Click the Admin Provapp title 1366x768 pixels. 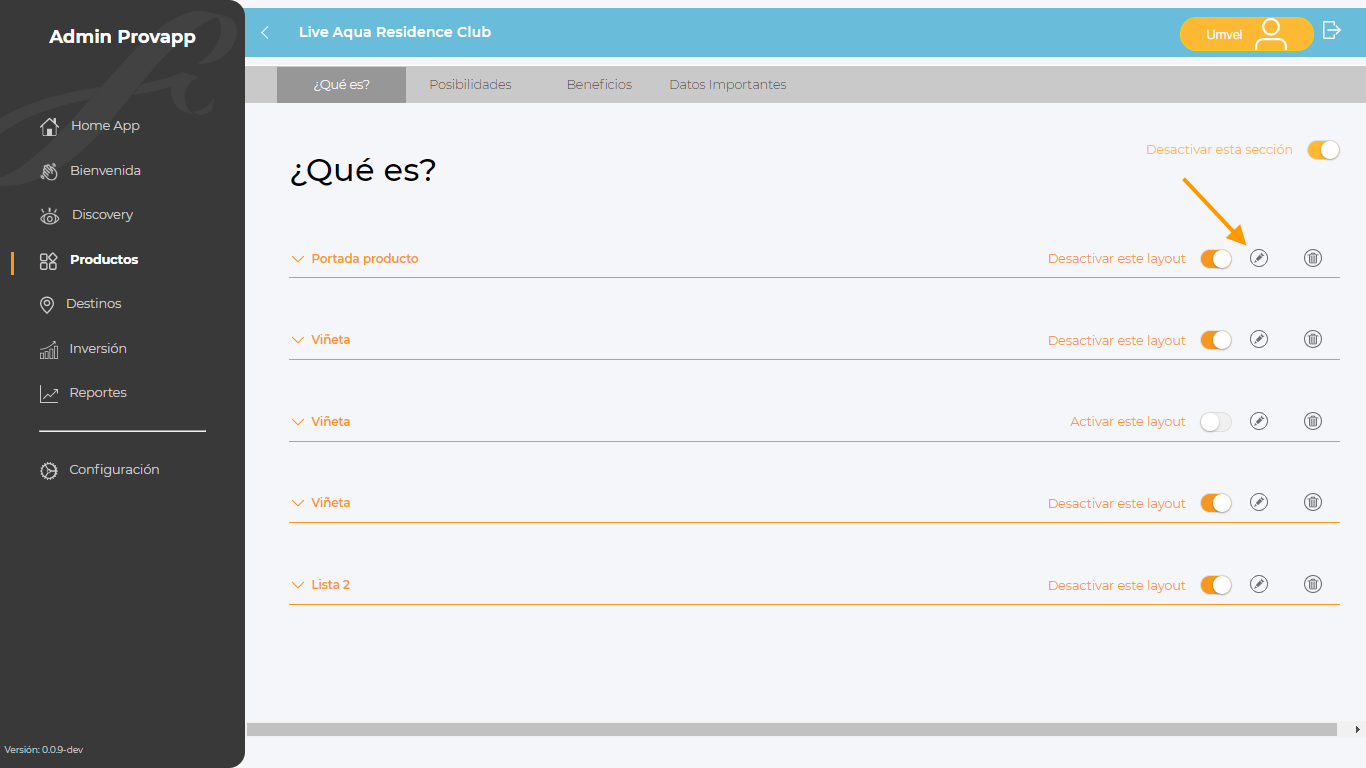point(122,38)
